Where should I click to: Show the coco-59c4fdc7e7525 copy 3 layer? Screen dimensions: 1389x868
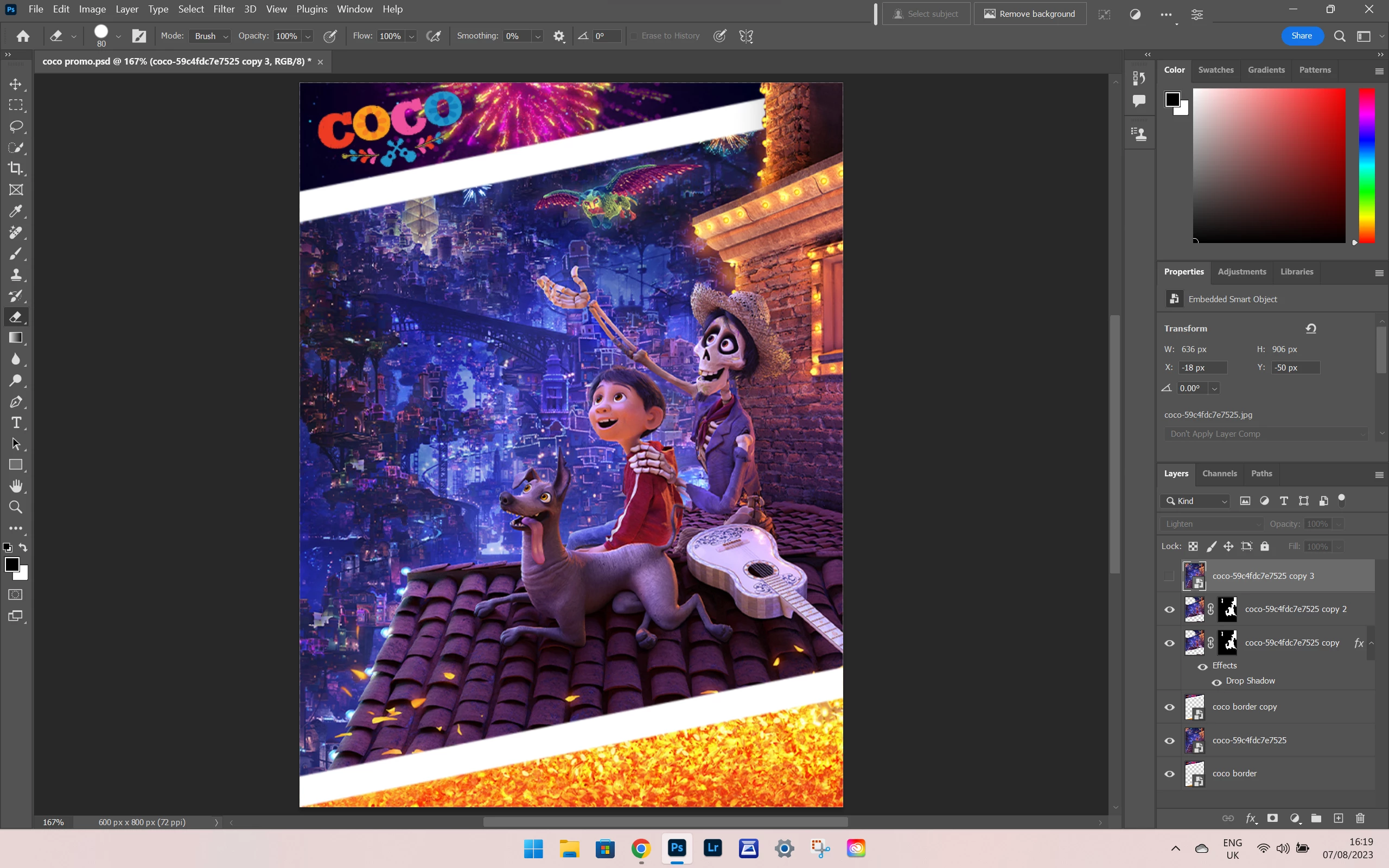(x=1169, y=576)
